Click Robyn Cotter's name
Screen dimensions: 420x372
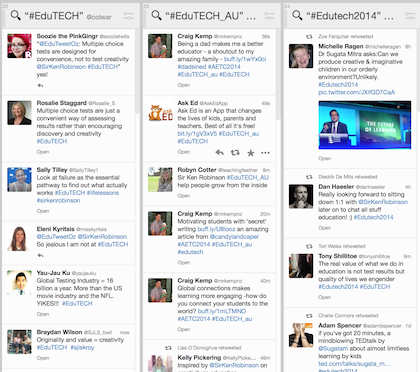click(197, 170)
